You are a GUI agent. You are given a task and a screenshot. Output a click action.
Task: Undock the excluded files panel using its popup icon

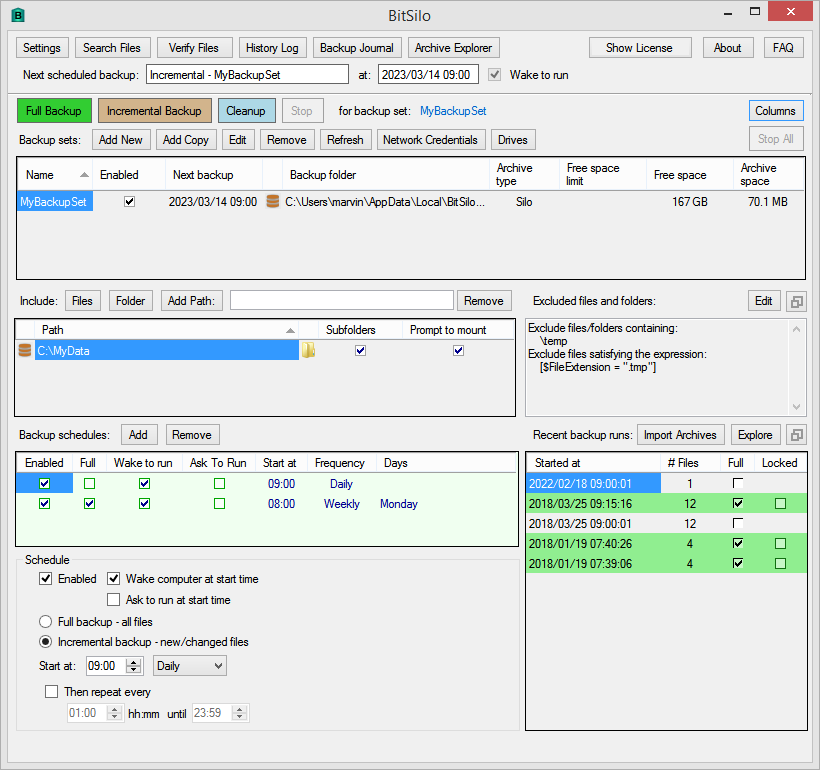tap(796, 300)
